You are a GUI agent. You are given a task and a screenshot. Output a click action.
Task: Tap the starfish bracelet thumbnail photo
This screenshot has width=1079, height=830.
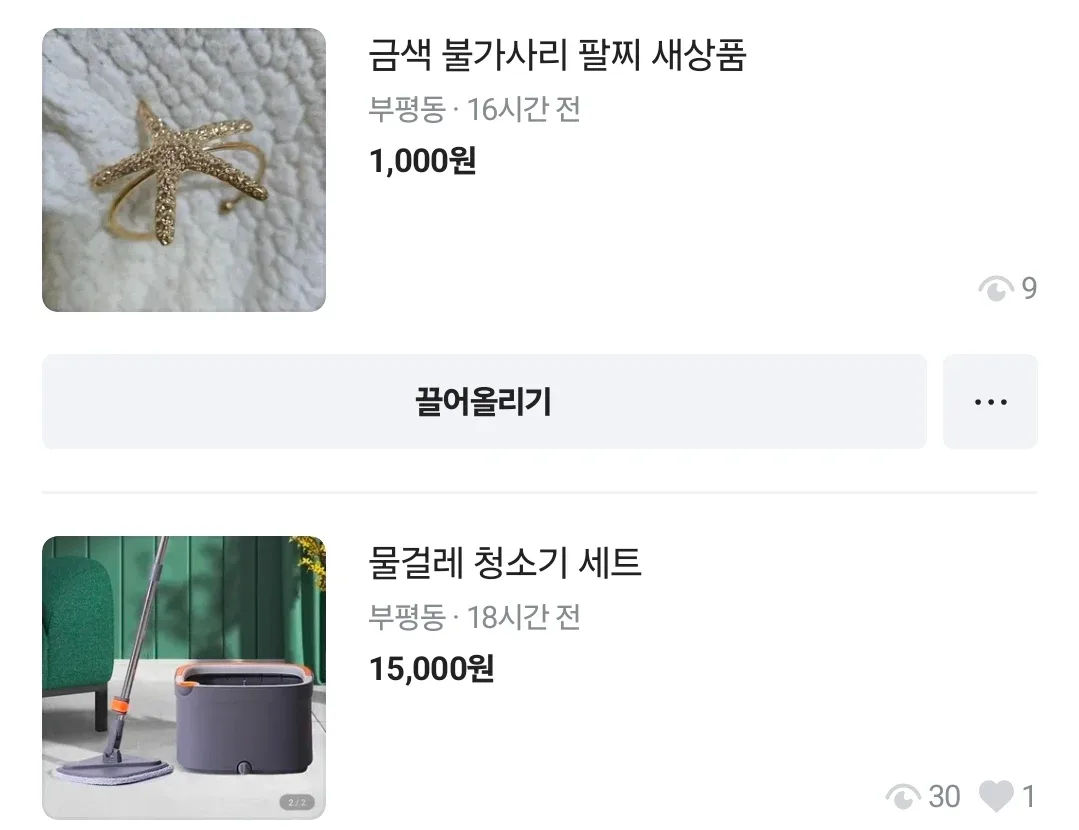coord(183,170)
